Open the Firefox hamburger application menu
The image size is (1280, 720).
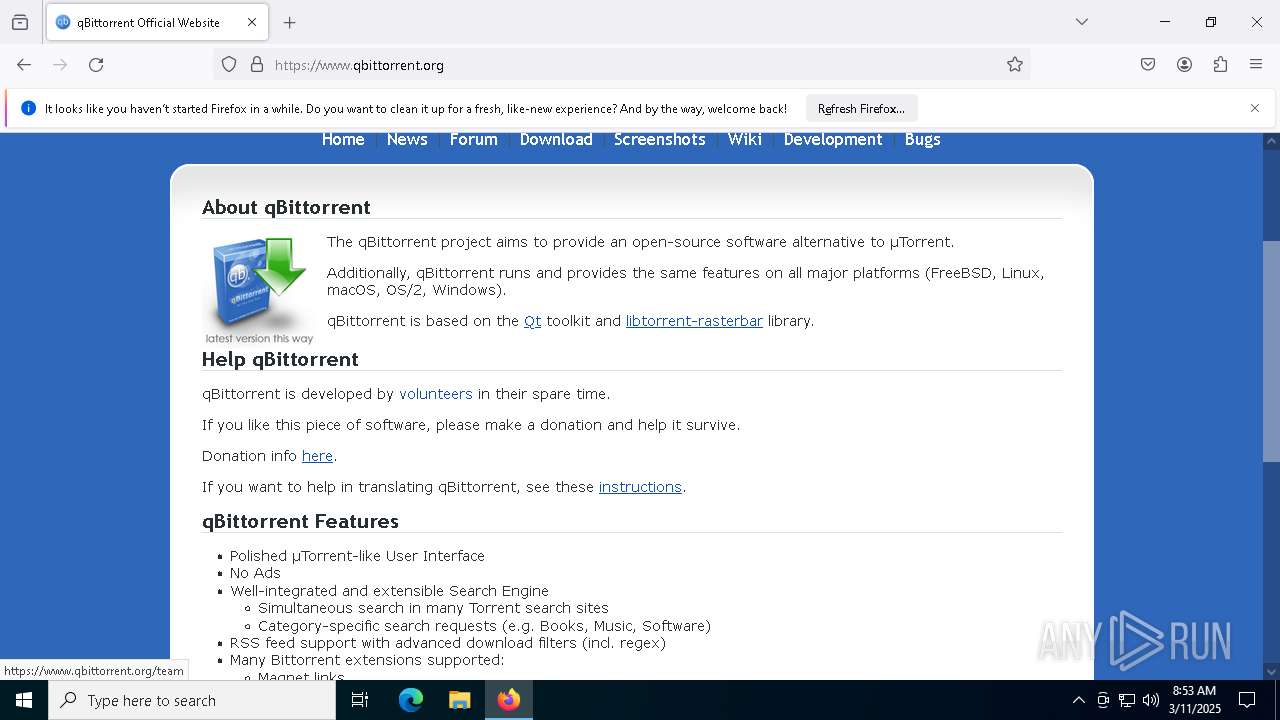click(1256, 65)
